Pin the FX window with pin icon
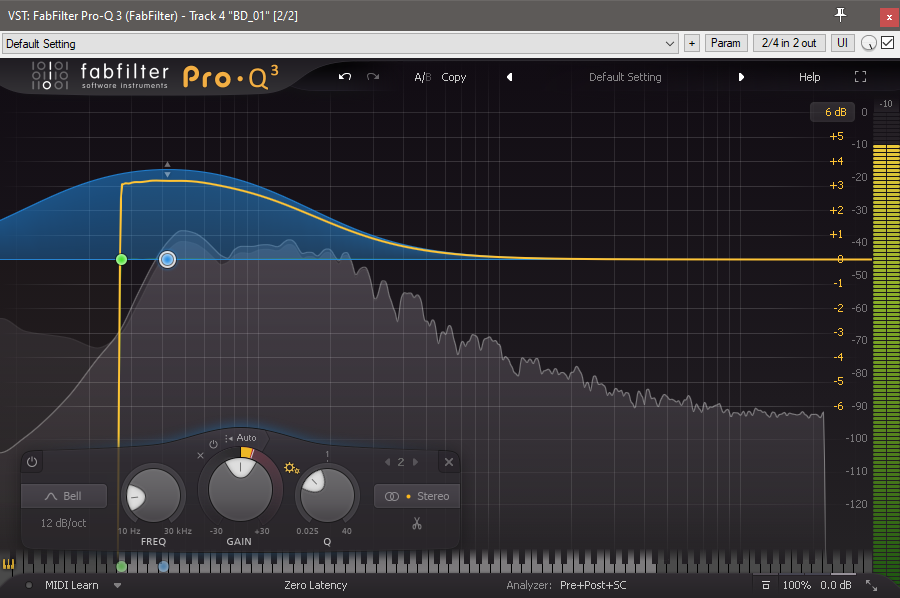Image resolution: width=900 pixels, height=598 pixels. pos(840,14)
